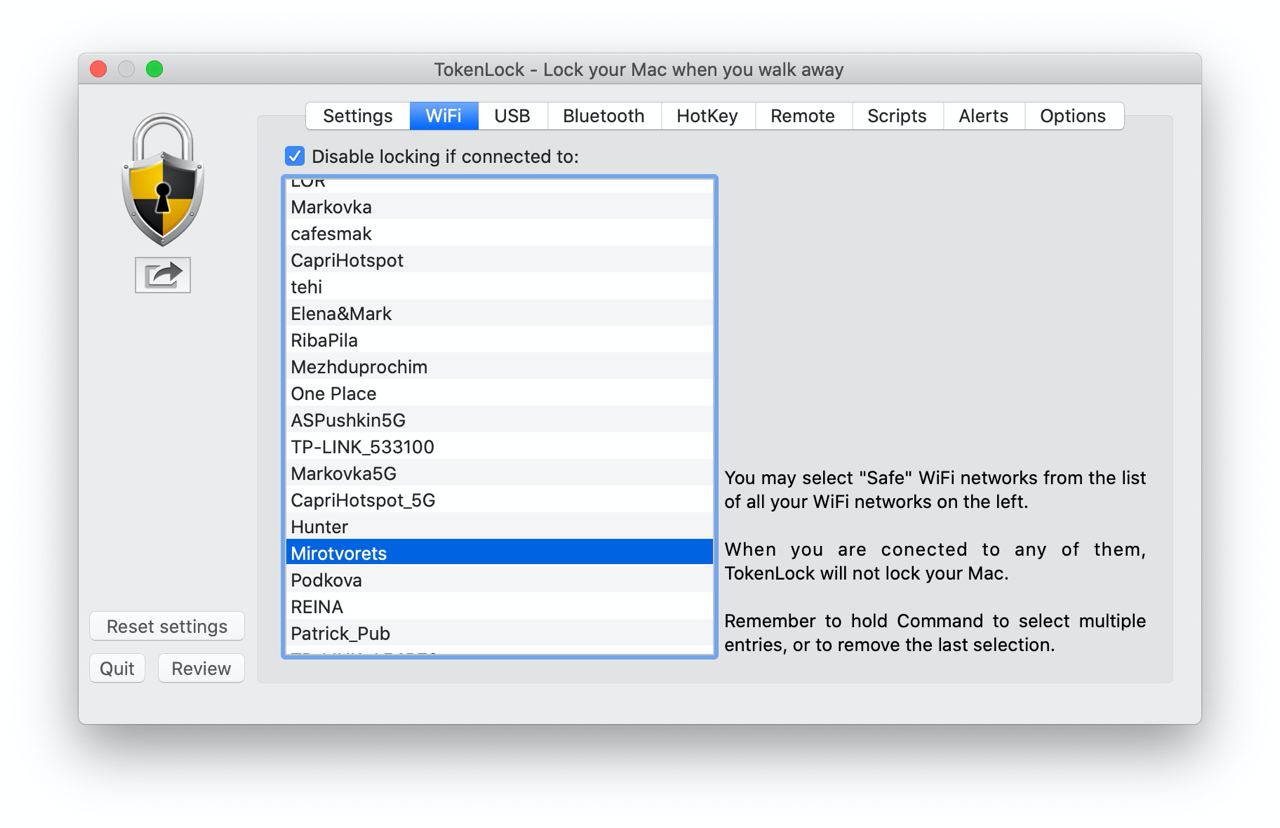Click the Quit button
This screenshot has height=828, width=1280.
(x=117, y=669)
